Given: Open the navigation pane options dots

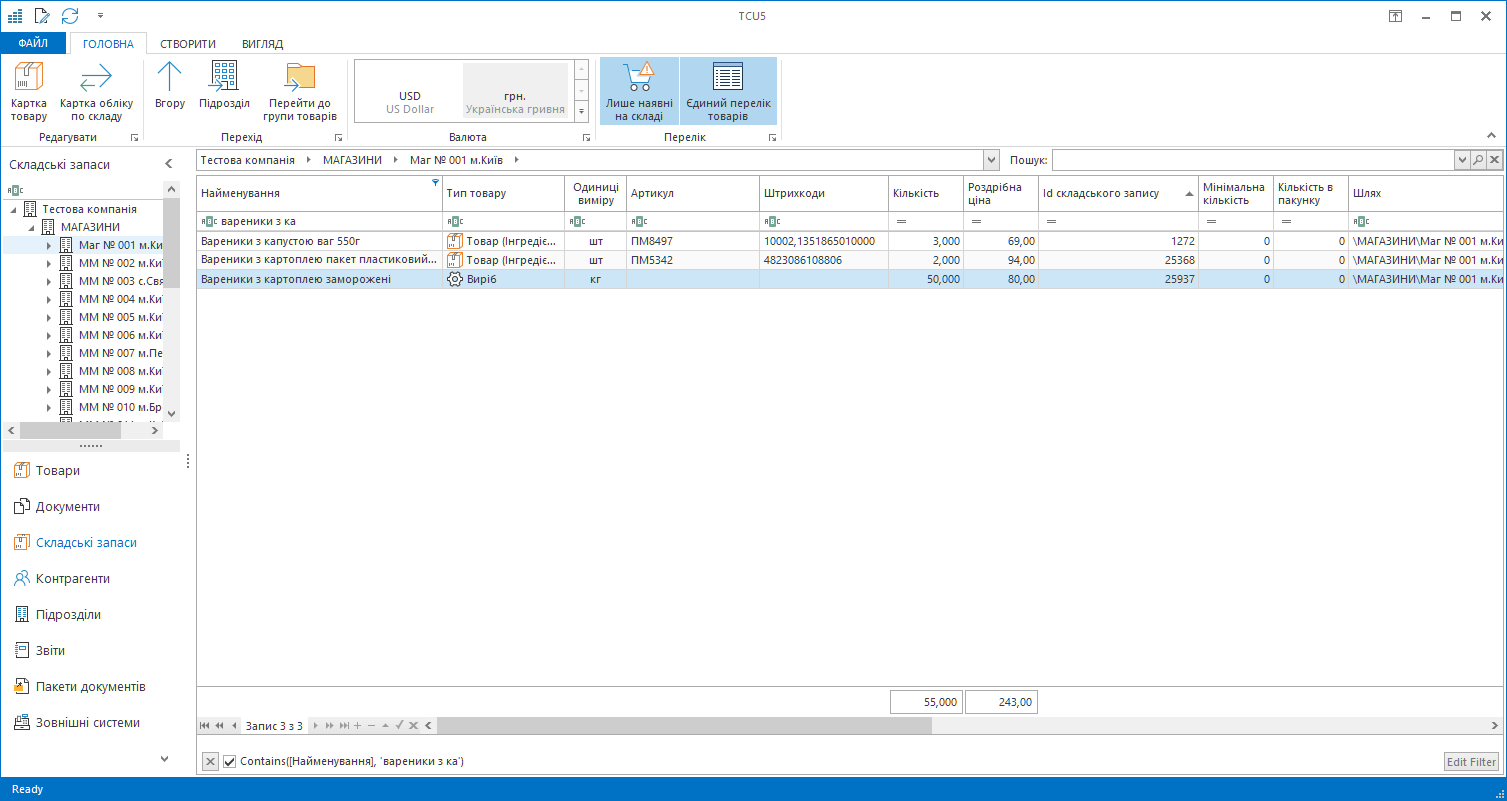Looking at the screenshot, I should pyautogui.click(x=187, y=461).
